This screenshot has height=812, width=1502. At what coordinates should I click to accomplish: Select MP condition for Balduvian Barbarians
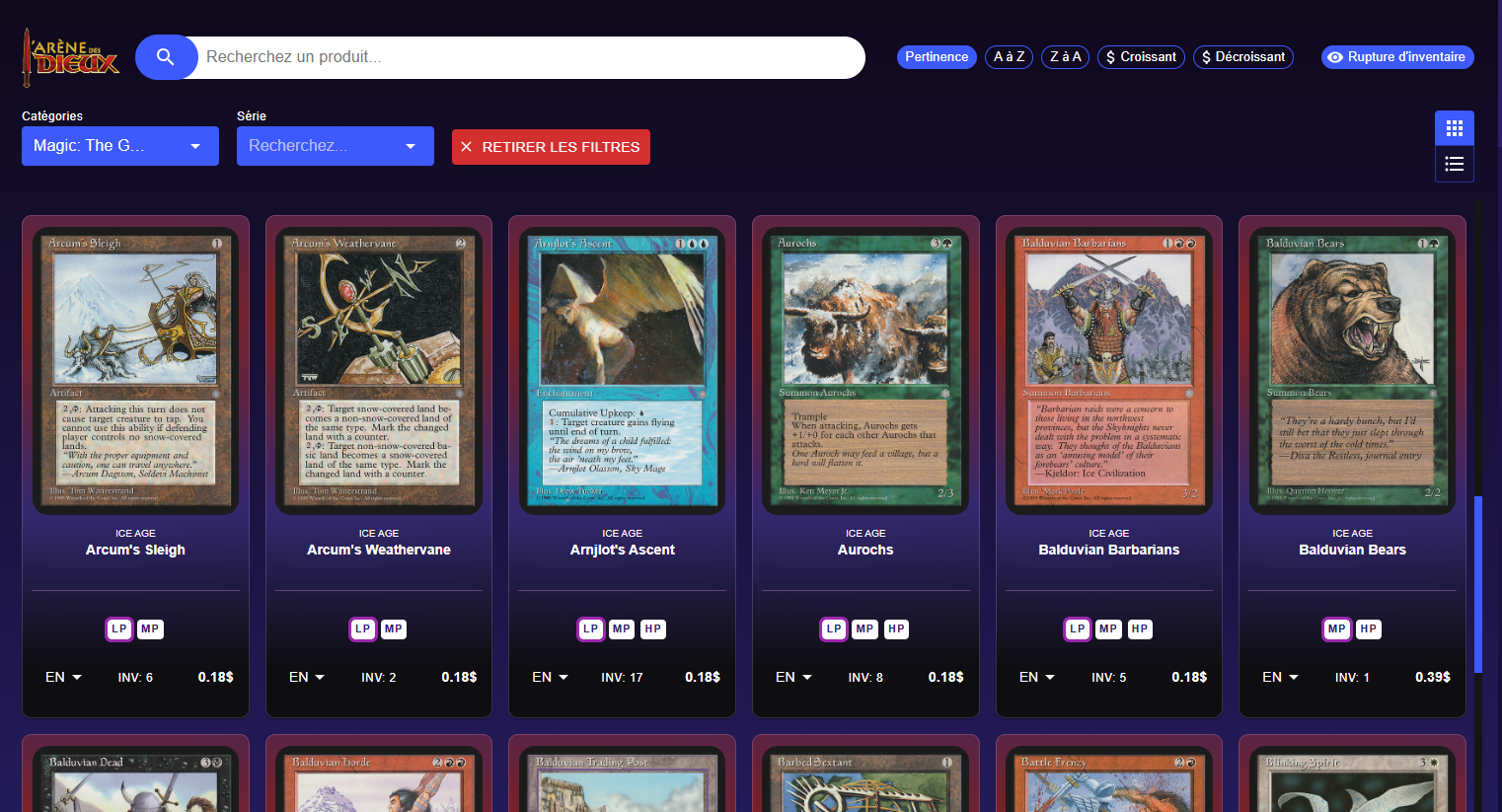pyautogui.click(x=1108, y=629)
